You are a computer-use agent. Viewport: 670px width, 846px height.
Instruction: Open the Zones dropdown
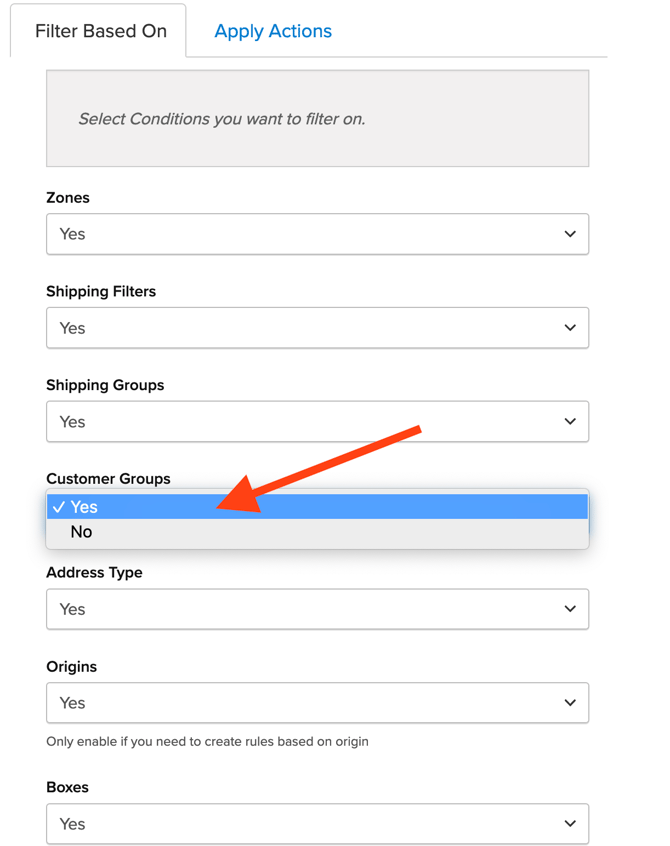coord(317,234)
